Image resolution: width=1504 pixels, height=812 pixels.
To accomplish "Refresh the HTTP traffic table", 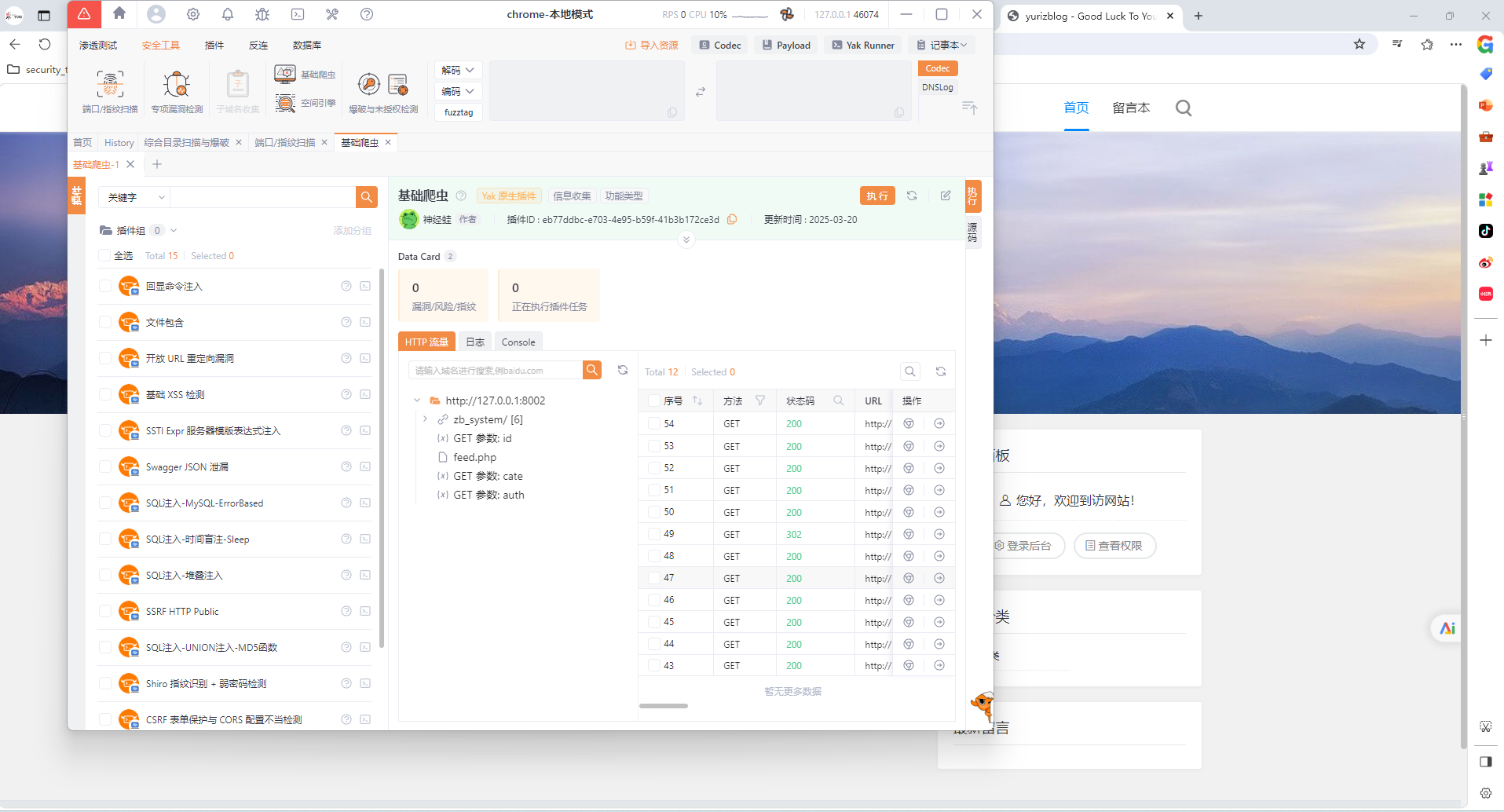I will pyautogui.click(x=940, y=371).
